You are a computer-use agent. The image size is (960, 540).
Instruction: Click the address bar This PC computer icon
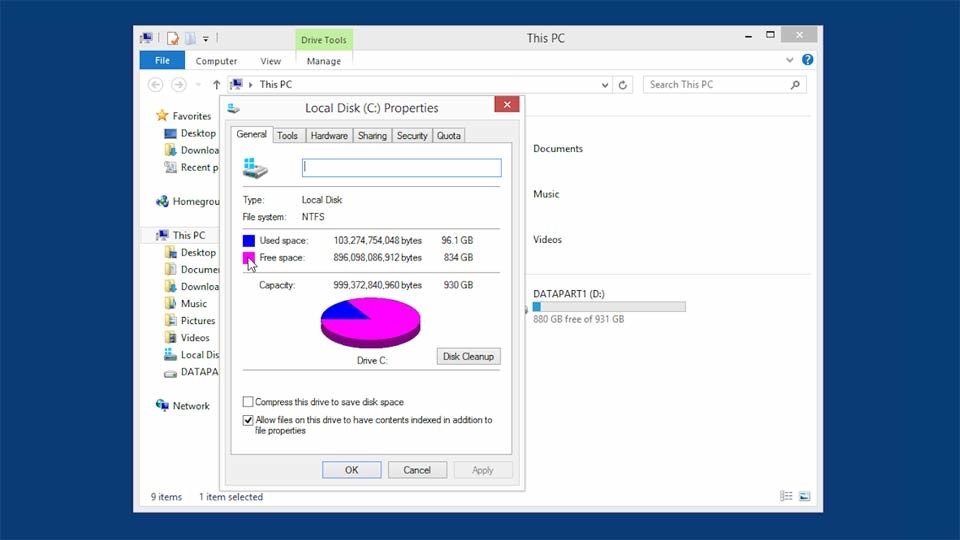236,84
